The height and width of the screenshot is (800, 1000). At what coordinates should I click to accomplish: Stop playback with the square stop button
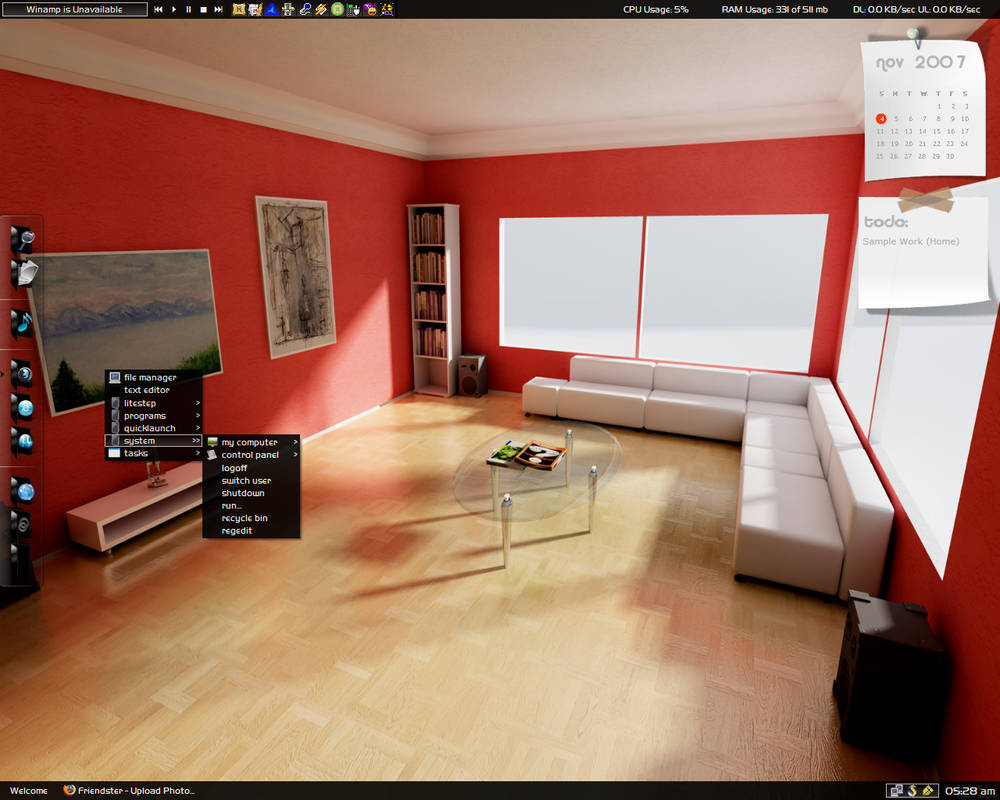(x=203, y=10)
